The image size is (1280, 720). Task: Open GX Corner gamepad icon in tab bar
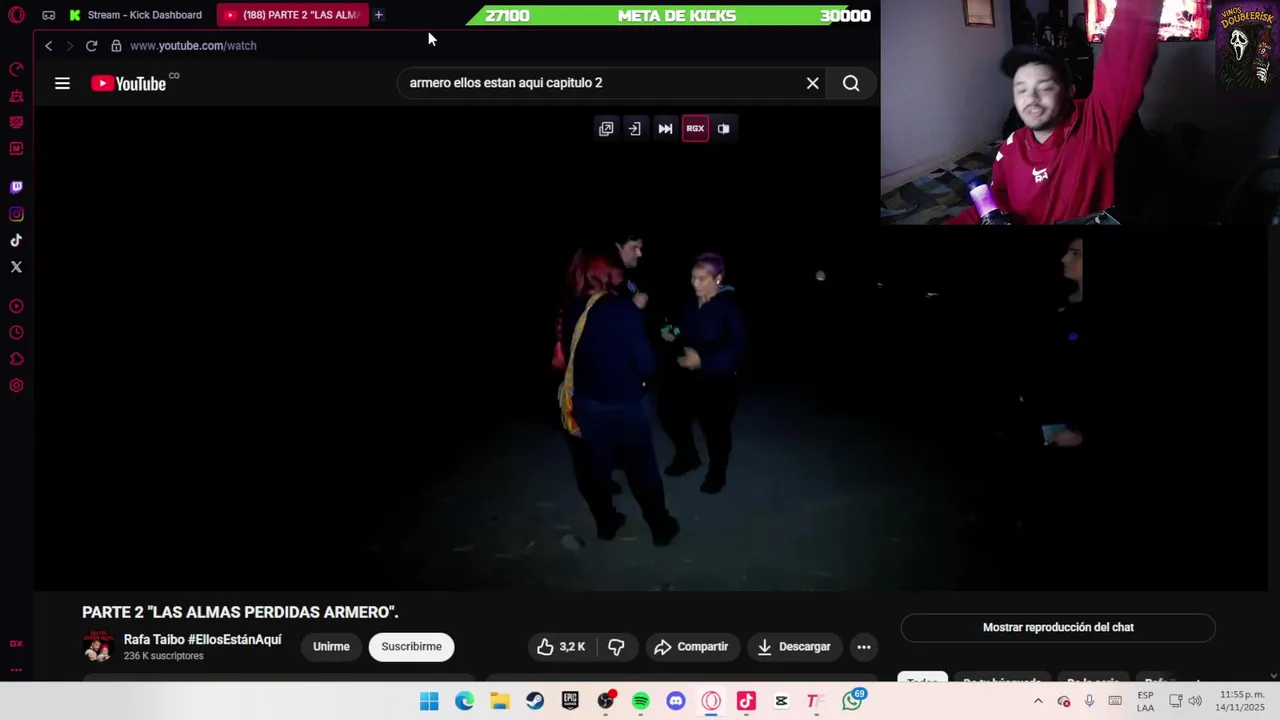click(x=48, y=15)
